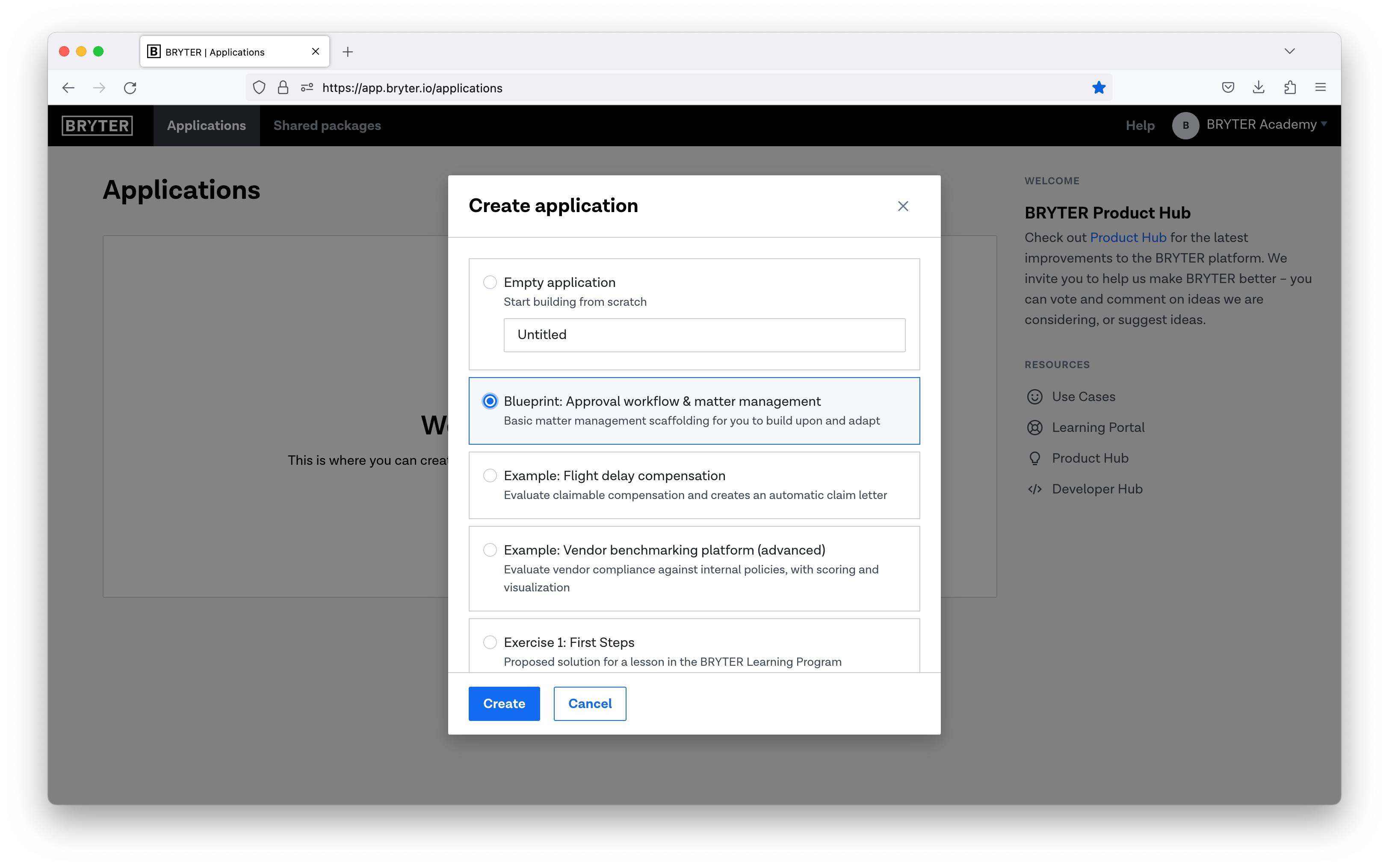The image size is (1389, 868).
Task: Click the Pocket save icon in toolbar
Action: click(1228, 88)
